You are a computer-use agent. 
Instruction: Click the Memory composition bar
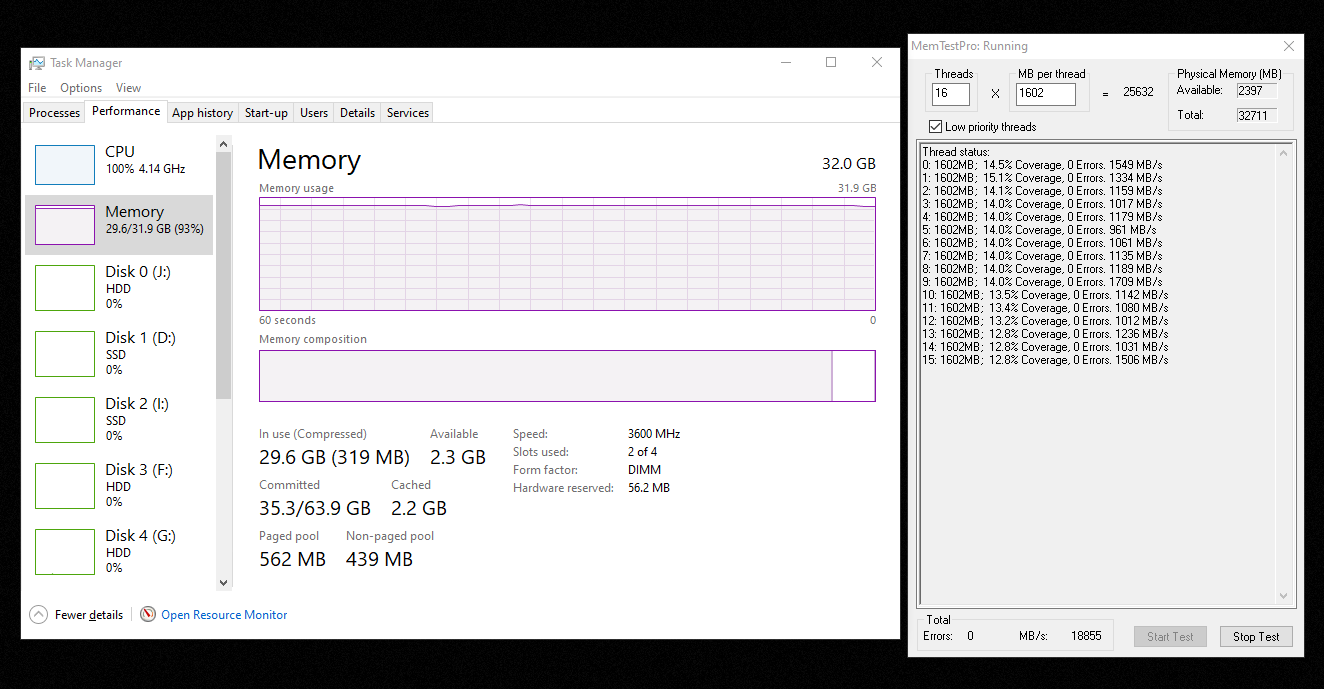[x=567, y=376]
